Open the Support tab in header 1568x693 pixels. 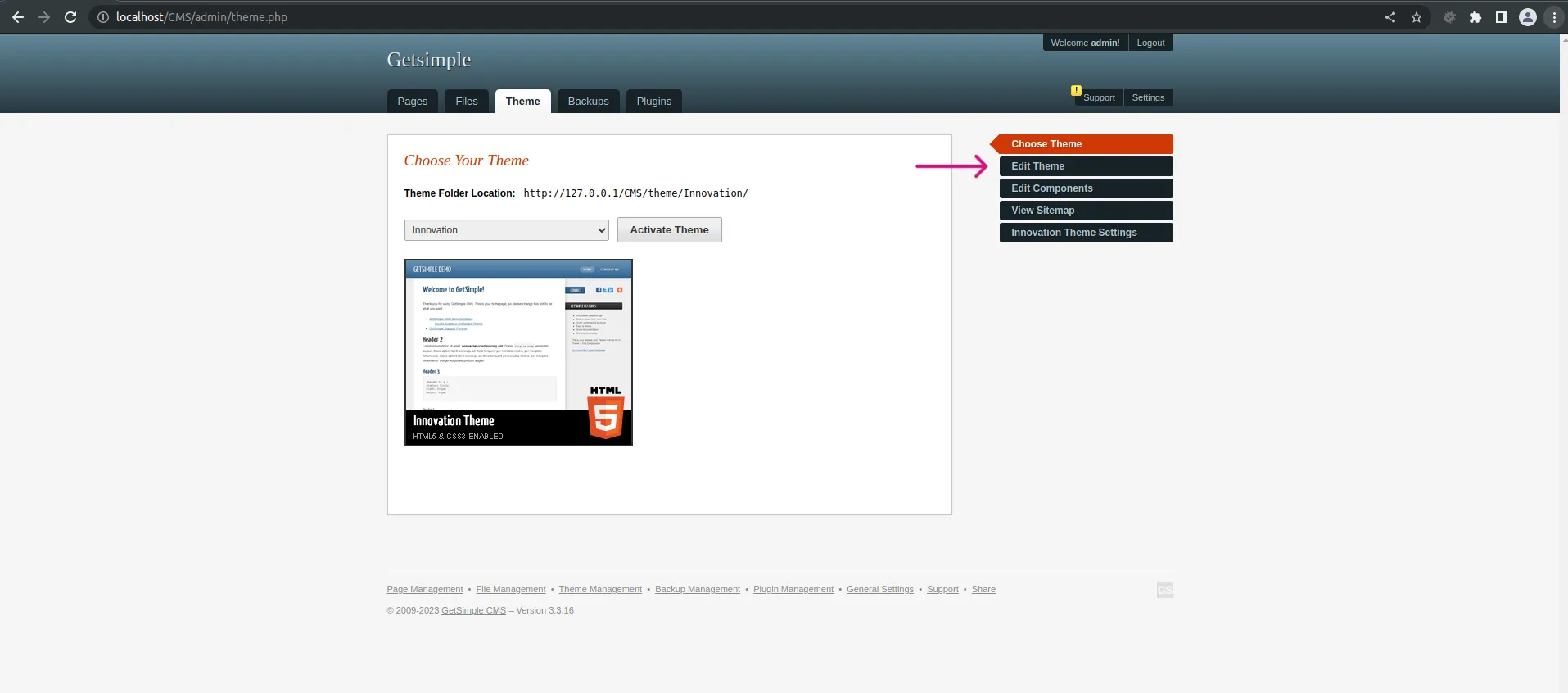(1099, 97)
